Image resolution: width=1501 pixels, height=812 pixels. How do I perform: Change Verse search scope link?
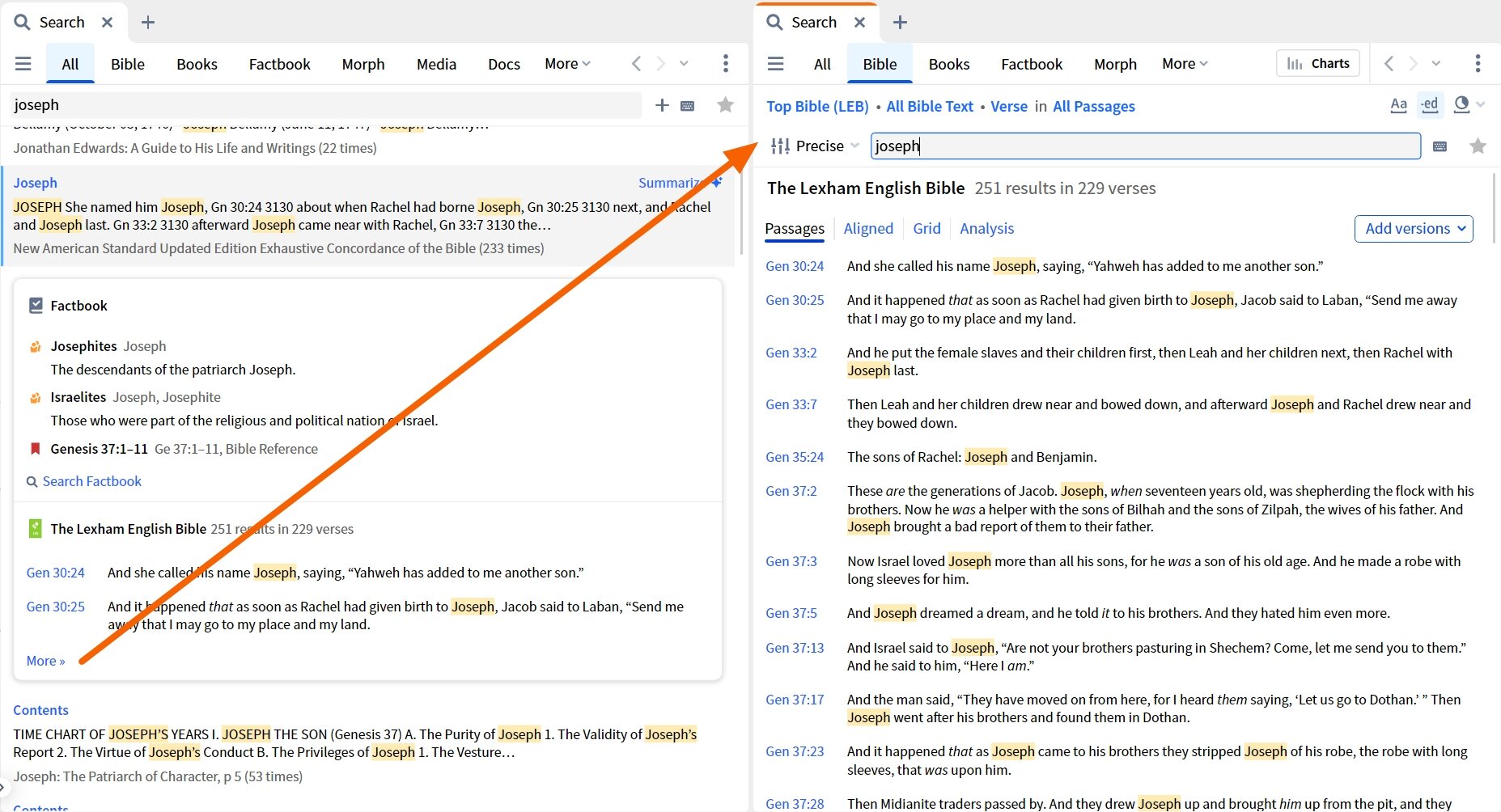coord(1009,107)
